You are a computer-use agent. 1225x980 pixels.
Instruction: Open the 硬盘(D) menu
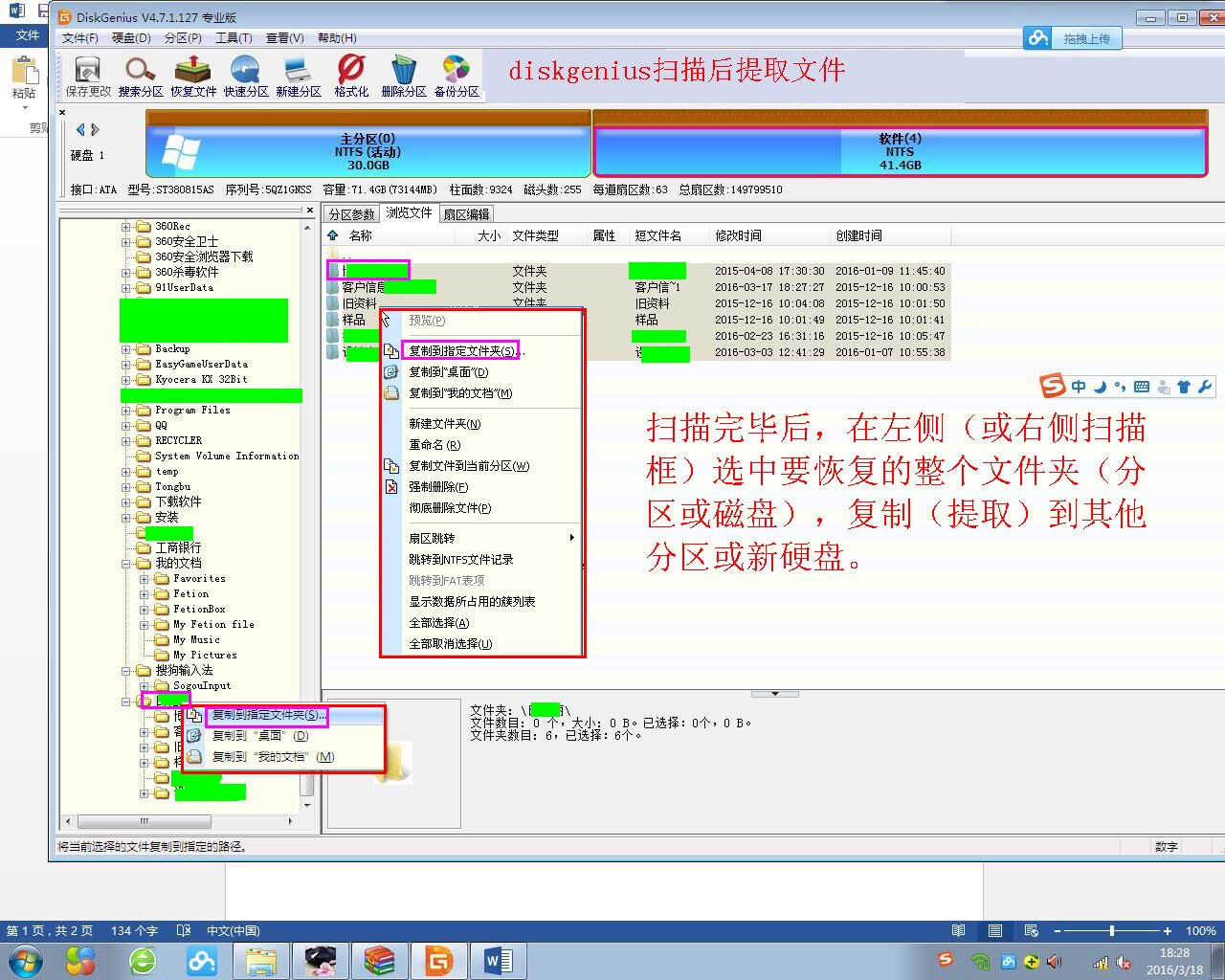click(131, 38)
